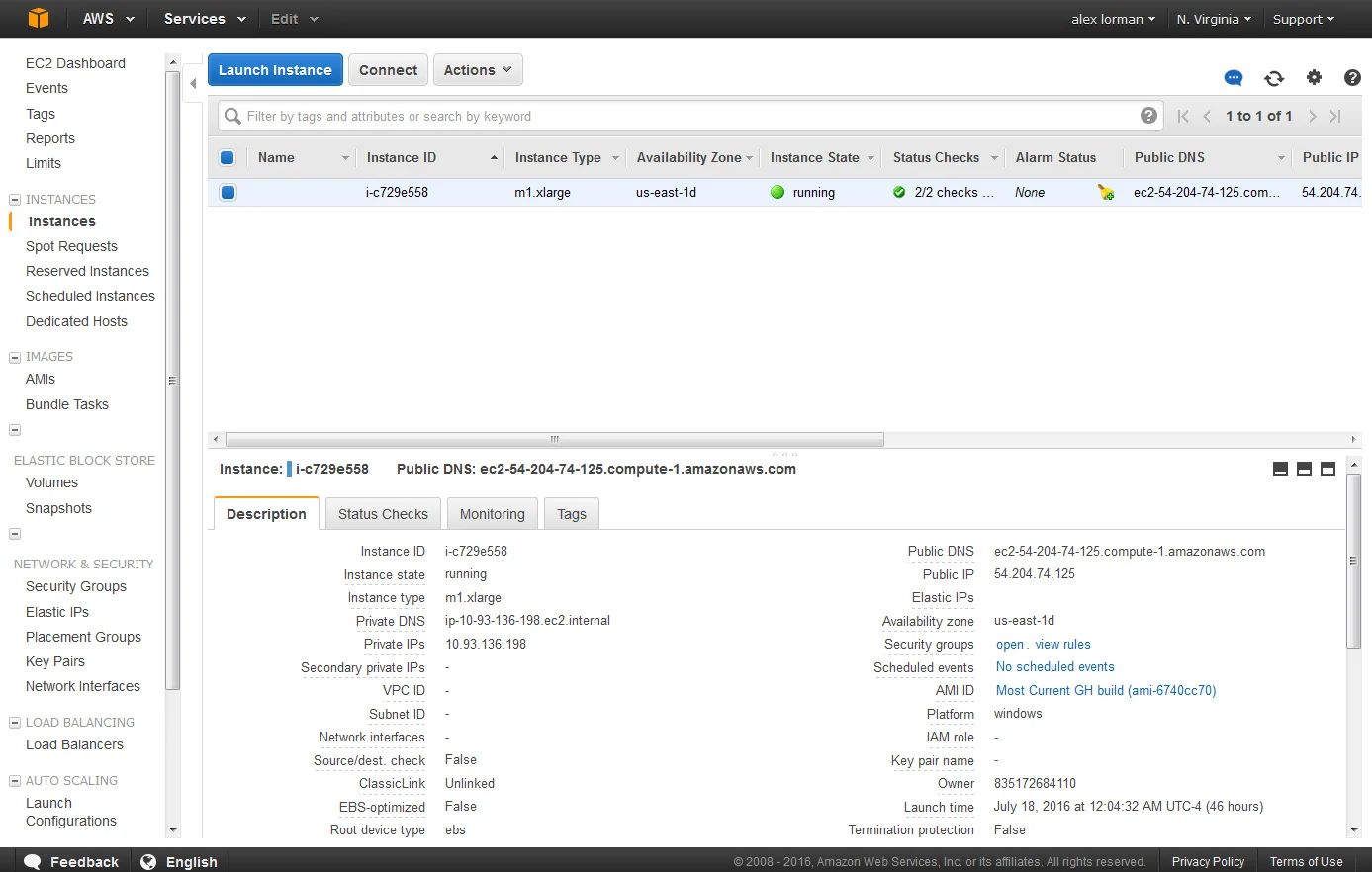Collapse the IMAGES sidebar section

click(x=15, y=357)
